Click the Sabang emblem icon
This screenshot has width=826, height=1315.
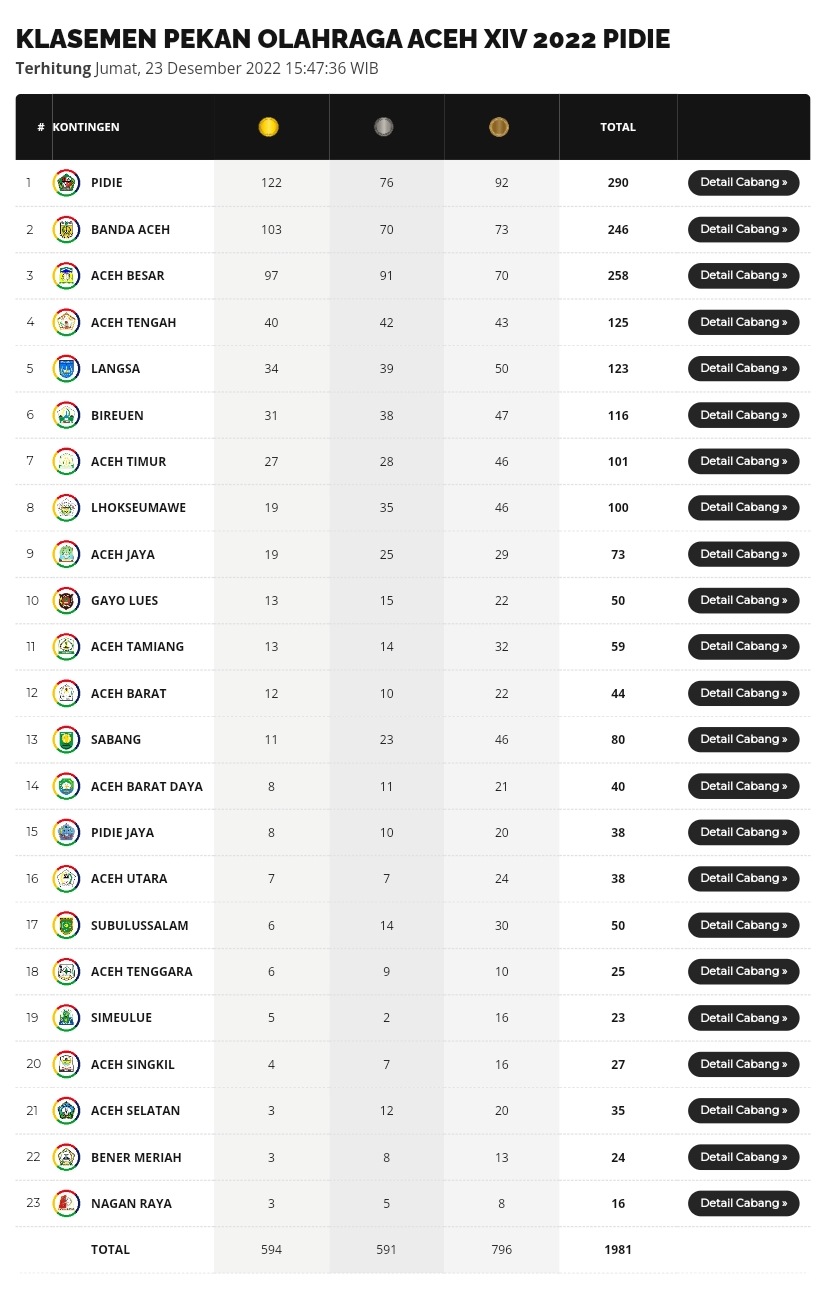[x=66, y=739]
